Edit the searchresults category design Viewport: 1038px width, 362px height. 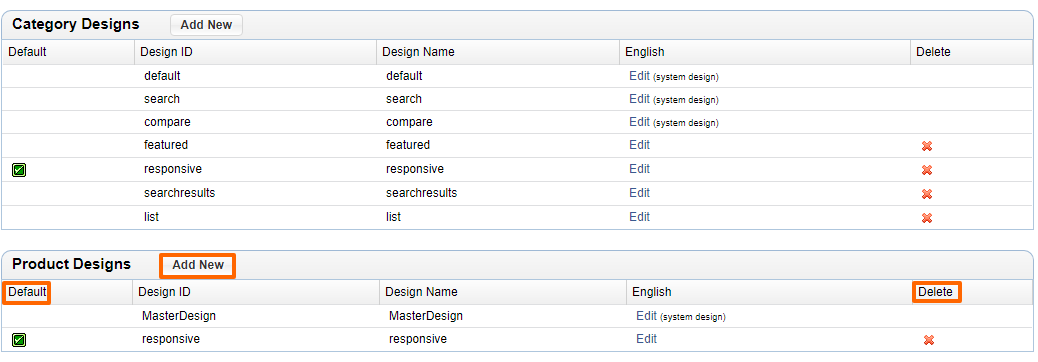click(x=639, y=193)
